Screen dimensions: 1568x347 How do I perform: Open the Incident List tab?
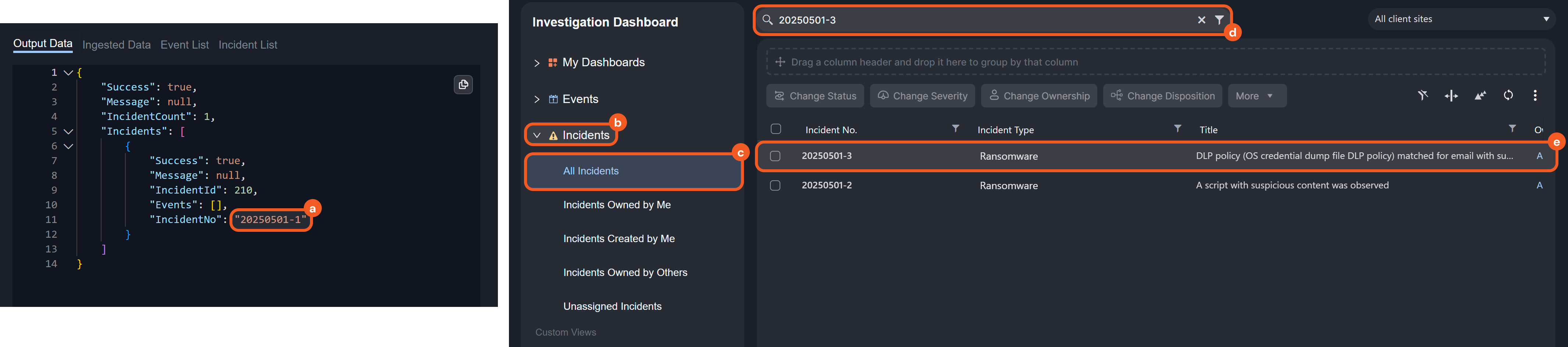click(248, 45)
